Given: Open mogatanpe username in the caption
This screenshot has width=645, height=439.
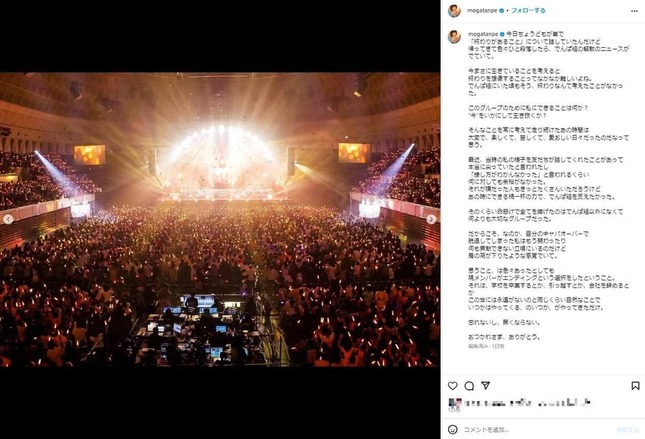Looking at the screenshot, I should 483,34.
